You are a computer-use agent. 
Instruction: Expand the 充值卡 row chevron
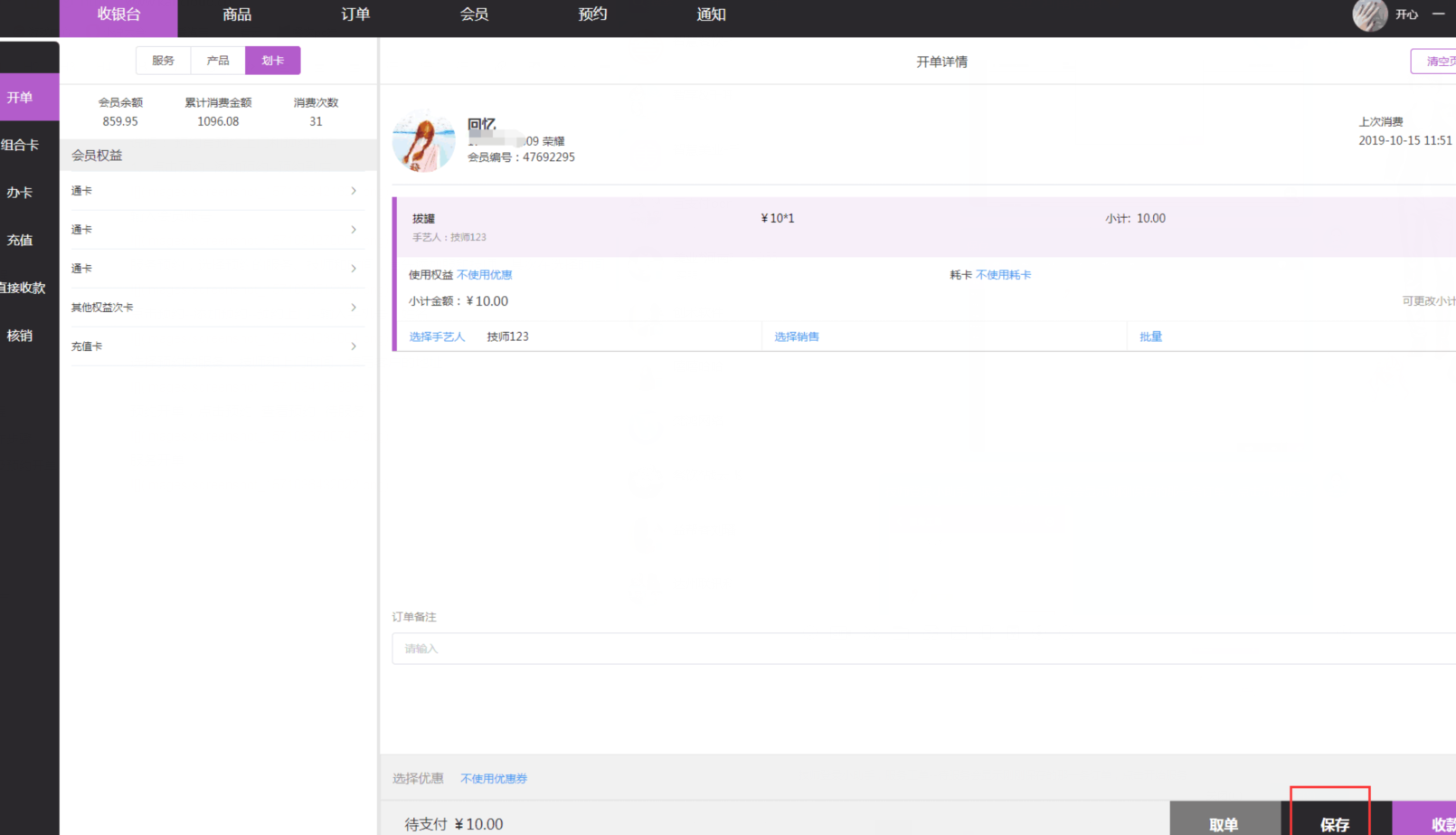point(354,346)
